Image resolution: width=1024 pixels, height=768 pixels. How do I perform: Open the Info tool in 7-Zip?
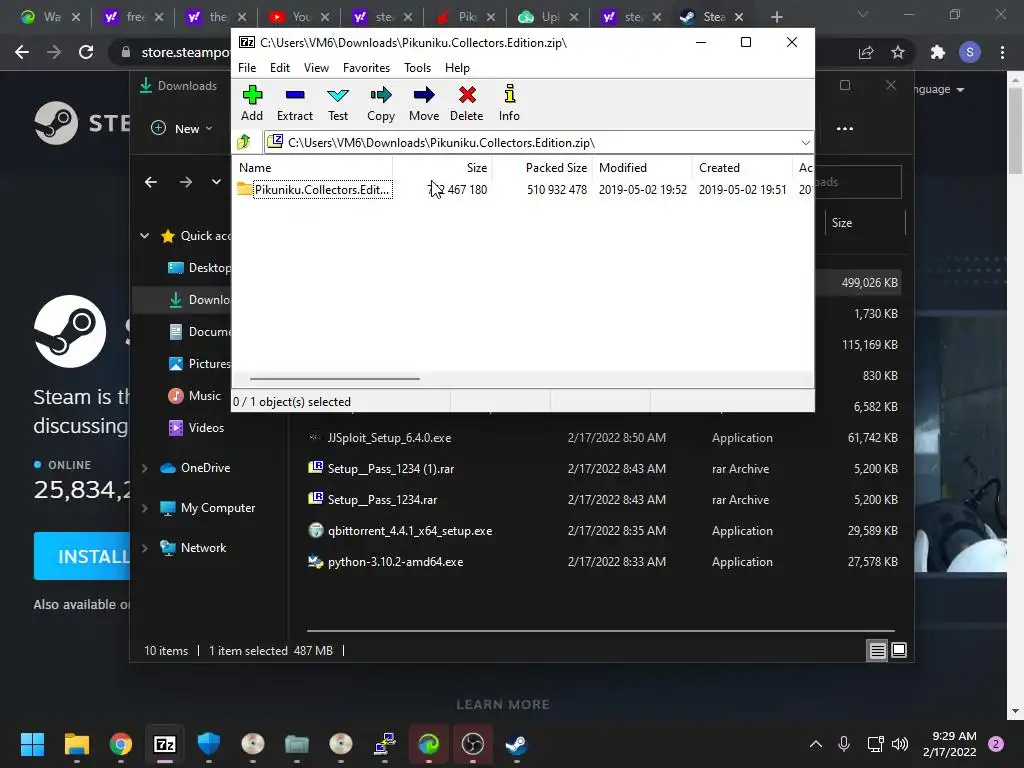coord(509,103)
